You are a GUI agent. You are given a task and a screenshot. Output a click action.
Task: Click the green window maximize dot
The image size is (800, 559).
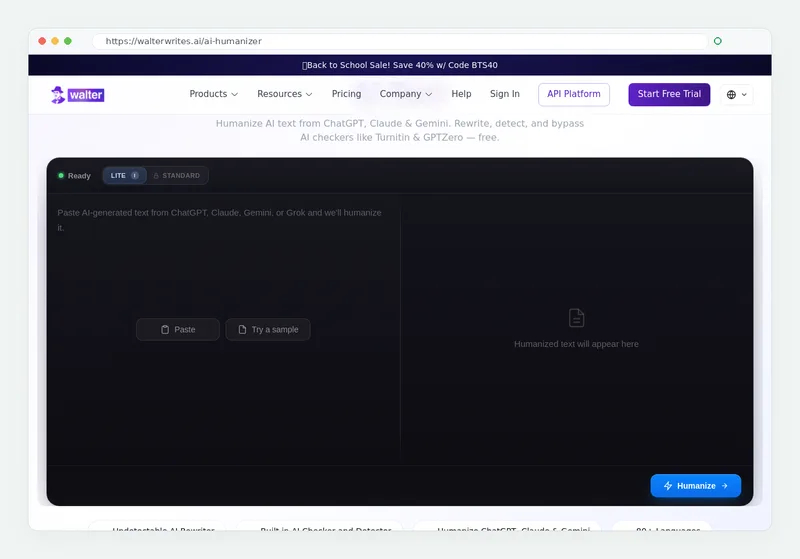coord(68,41)
